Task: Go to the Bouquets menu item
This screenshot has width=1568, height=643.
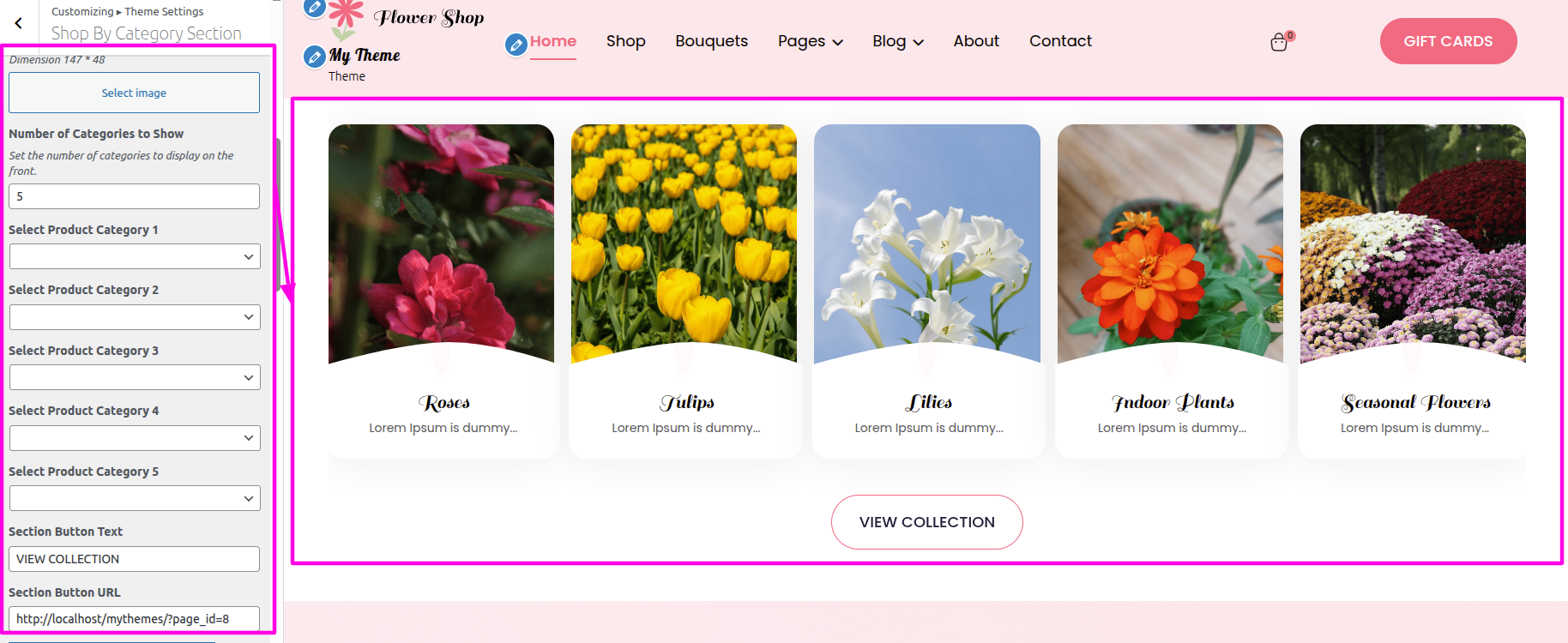Action: (711, 41)
